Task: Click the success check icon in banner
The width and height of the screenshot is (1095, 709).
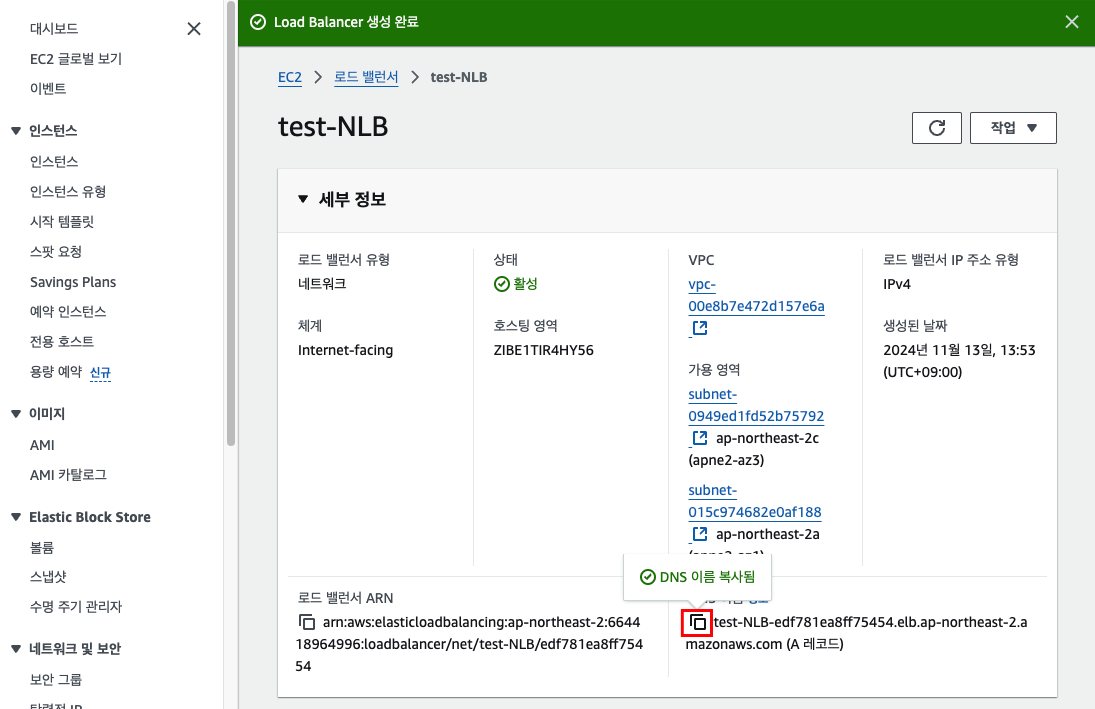Action: 258,22
